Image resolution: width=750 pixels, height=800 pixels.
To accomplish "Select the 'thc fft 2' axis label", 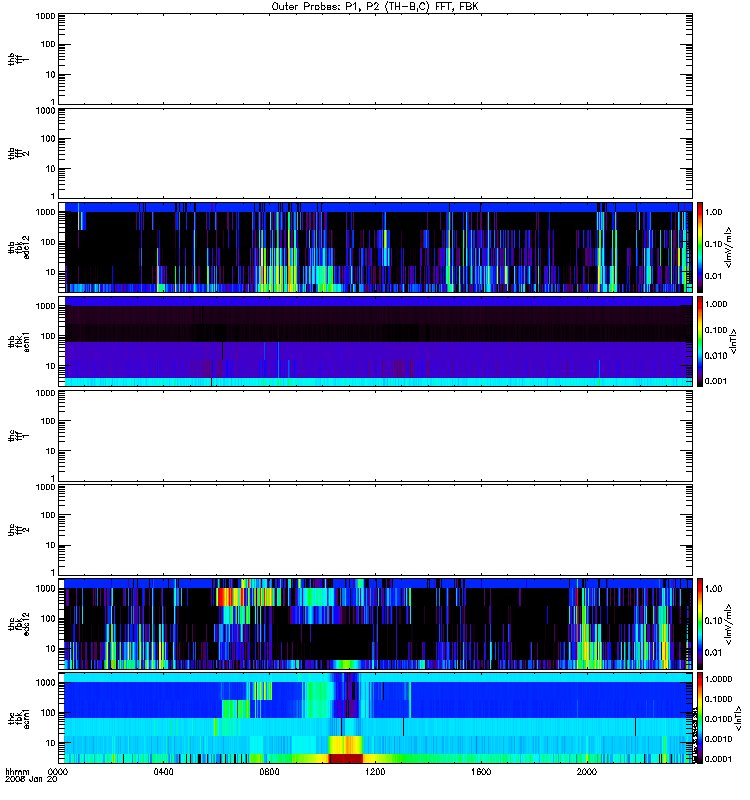I will (18, 530).
